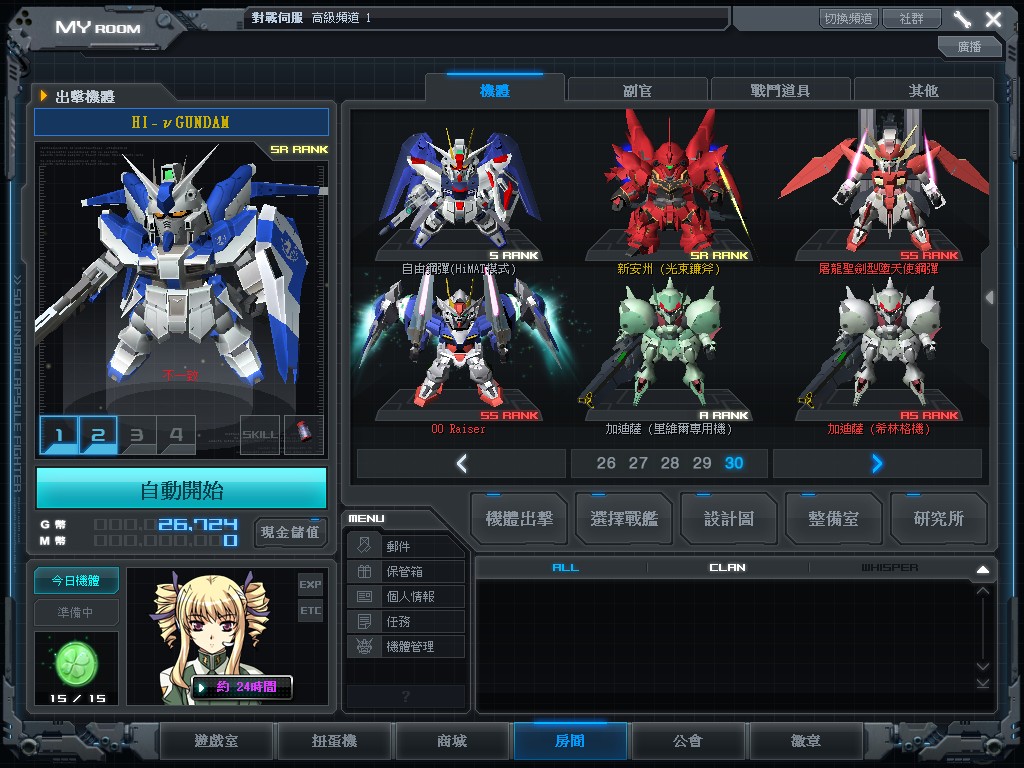Open settings with the wrench icon
1024x768 pixels.
click(x=962, y=19)
